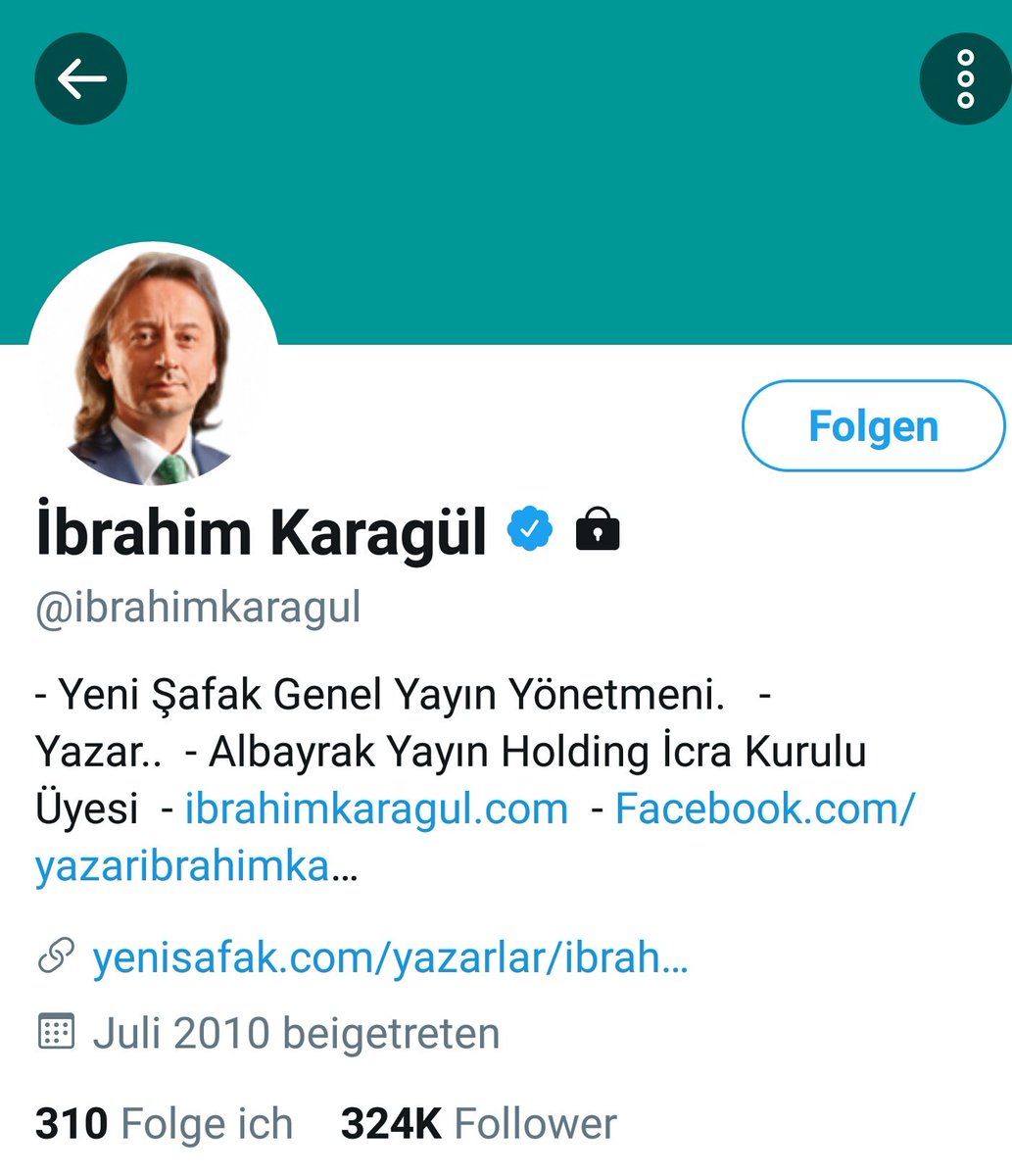Open the three-dot overflow menu
Screen dimensions: 1012x1176
click(965, 78)
